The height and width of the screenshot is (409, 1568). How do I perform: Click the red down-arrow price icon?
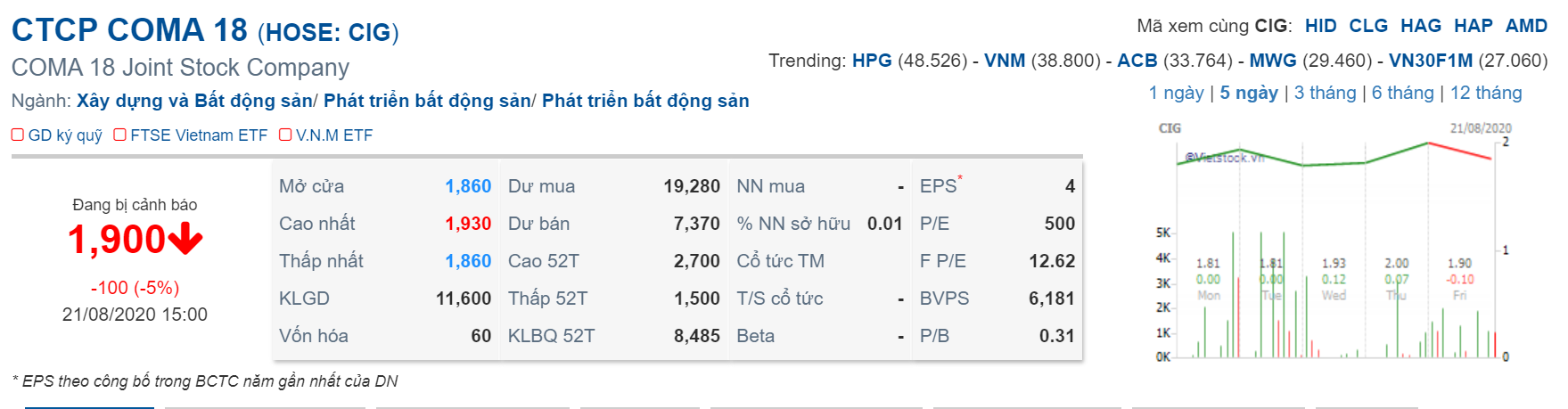pos(185,240)
